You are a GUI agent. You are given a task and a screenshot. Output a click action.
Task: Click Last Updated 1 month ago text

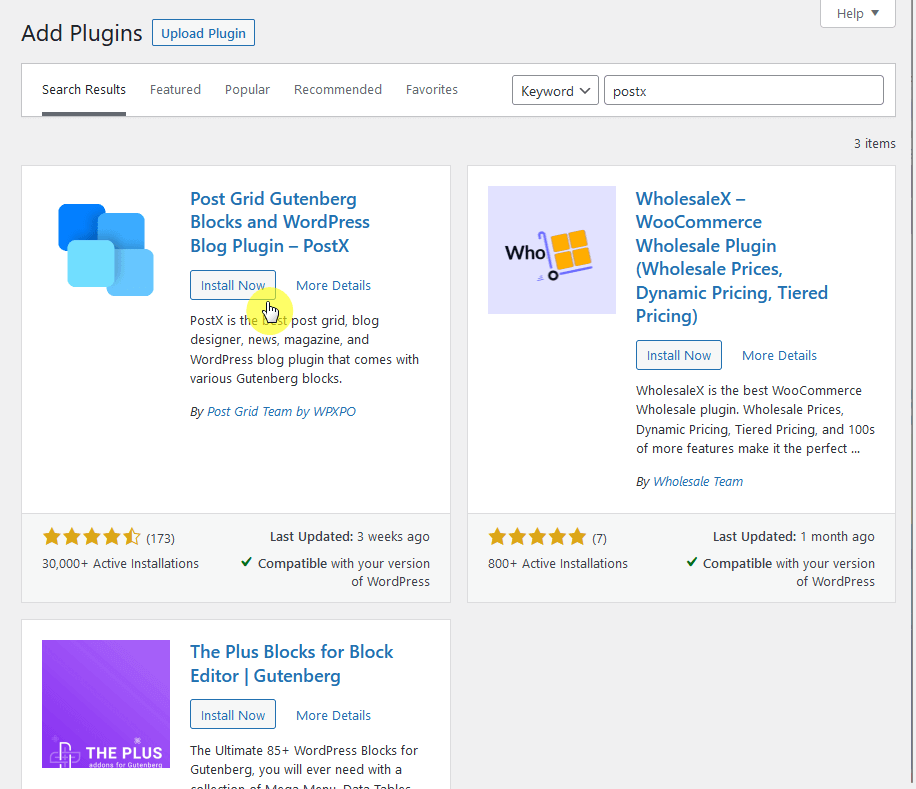coord(793,537)
